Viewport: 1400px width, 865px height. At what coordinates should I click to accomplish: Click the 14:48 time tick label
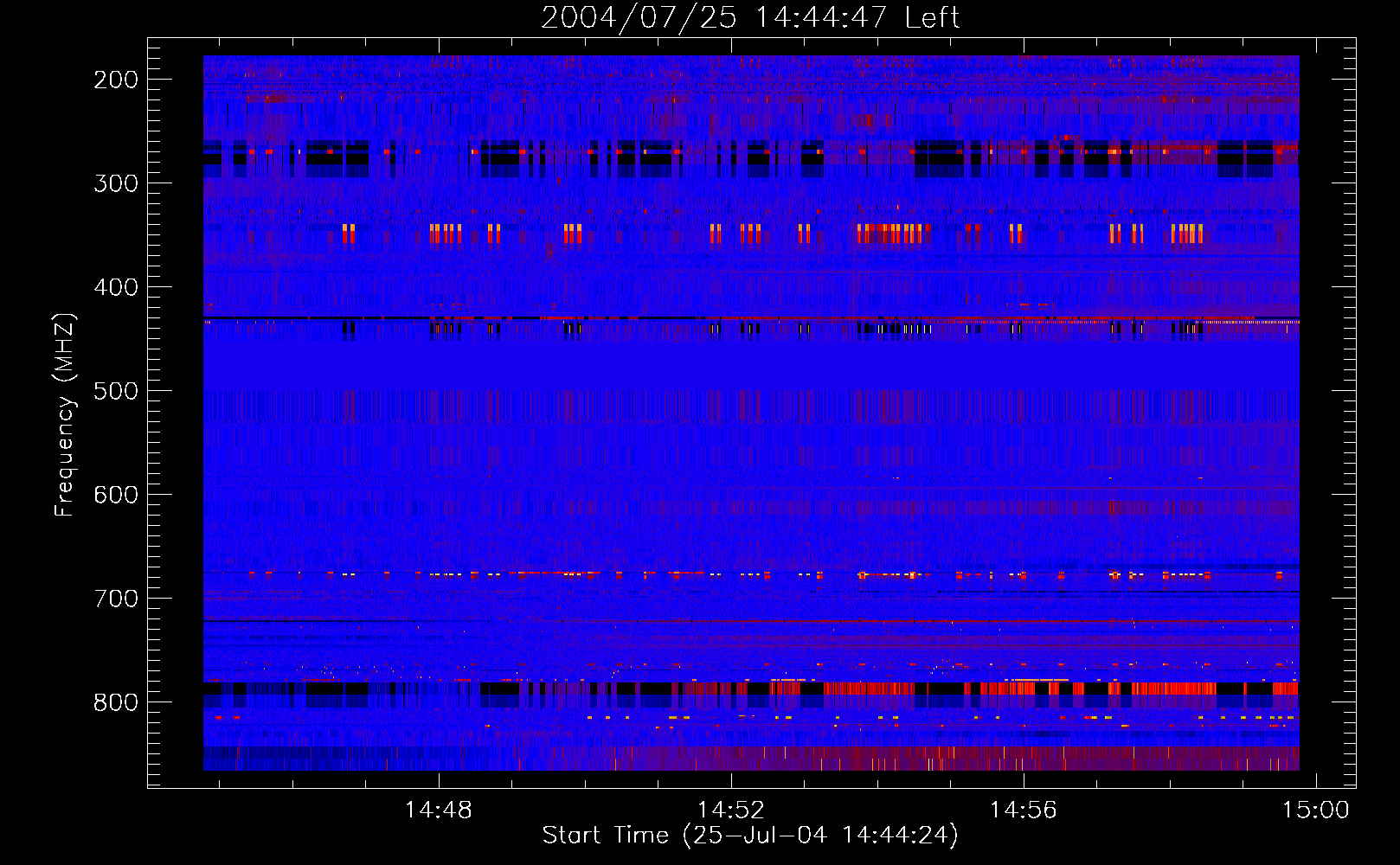(x=439, y=810)
